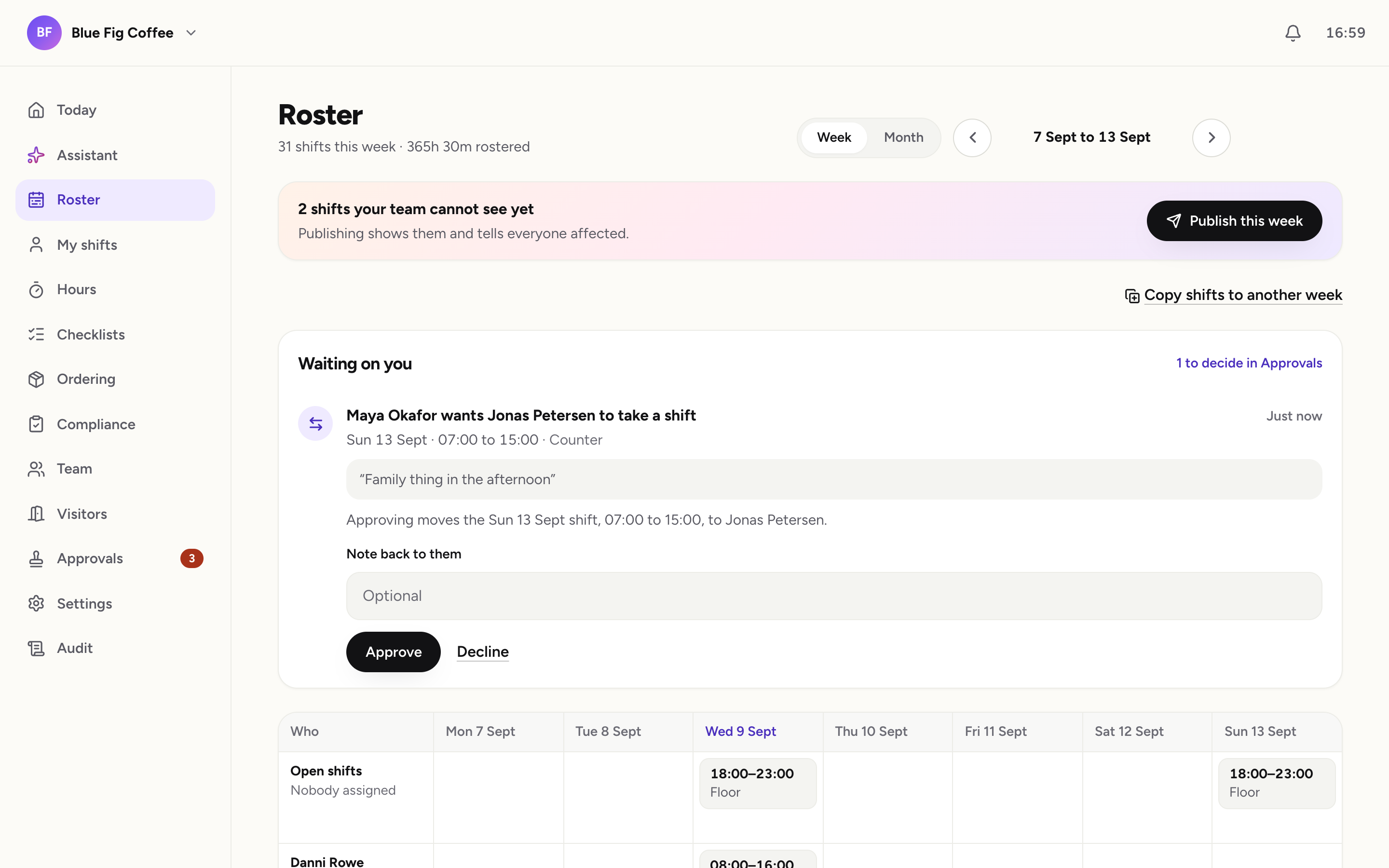Open the Team section
The width and height of the screenshot is (1389, 868).
[115, 469]
